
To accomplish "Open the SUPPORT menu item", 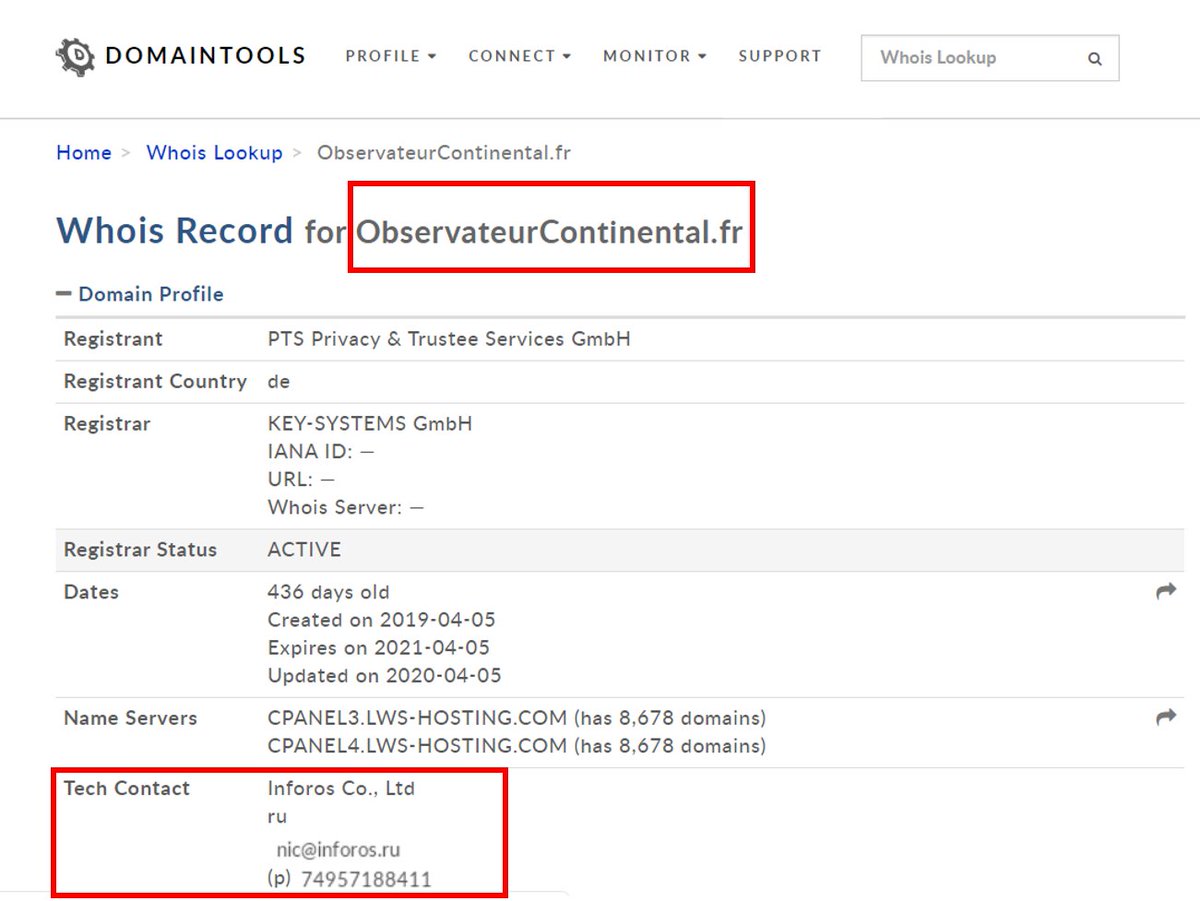I will pyautogui.click(x=780, y=56).
